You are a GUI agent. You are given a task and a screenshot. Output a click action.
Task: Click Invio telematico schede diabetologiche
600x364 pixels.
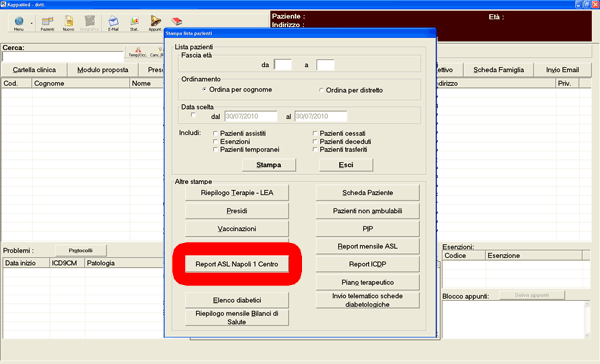367,300
